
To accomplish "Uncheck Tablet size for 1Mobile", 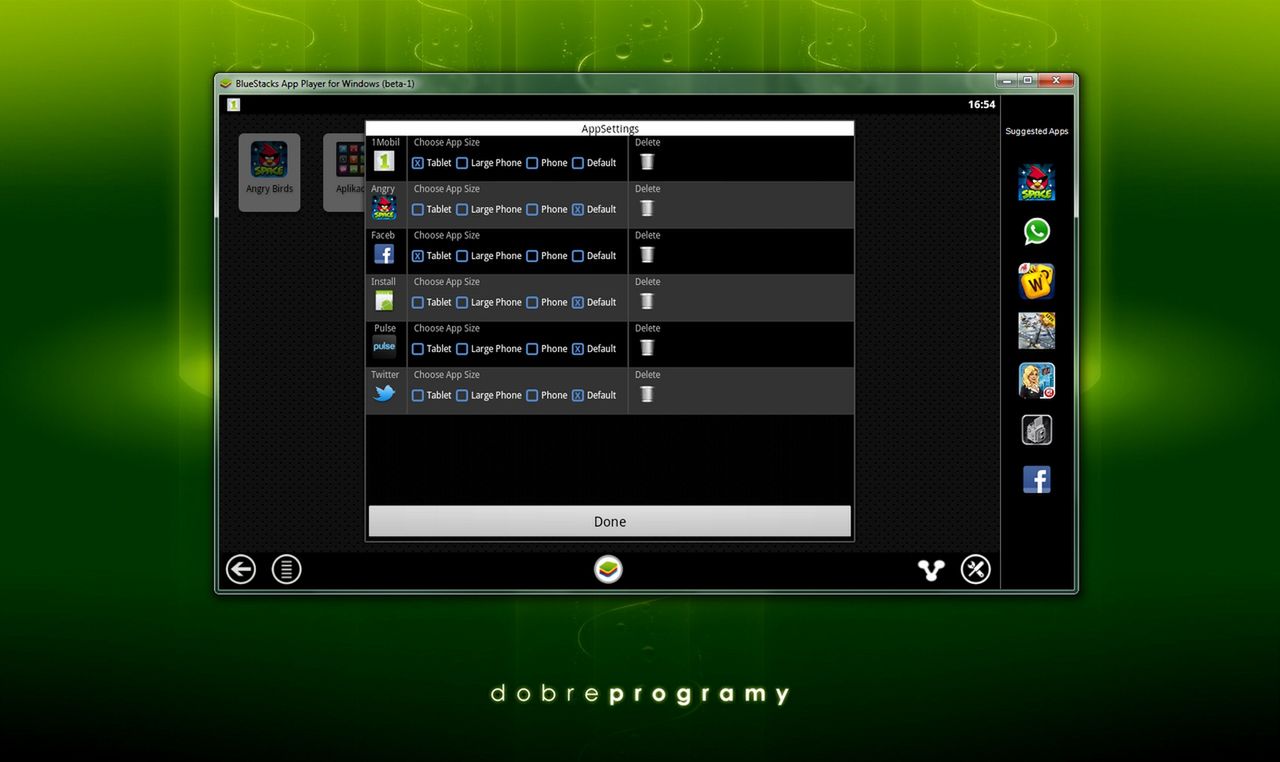I will point(418,163).
